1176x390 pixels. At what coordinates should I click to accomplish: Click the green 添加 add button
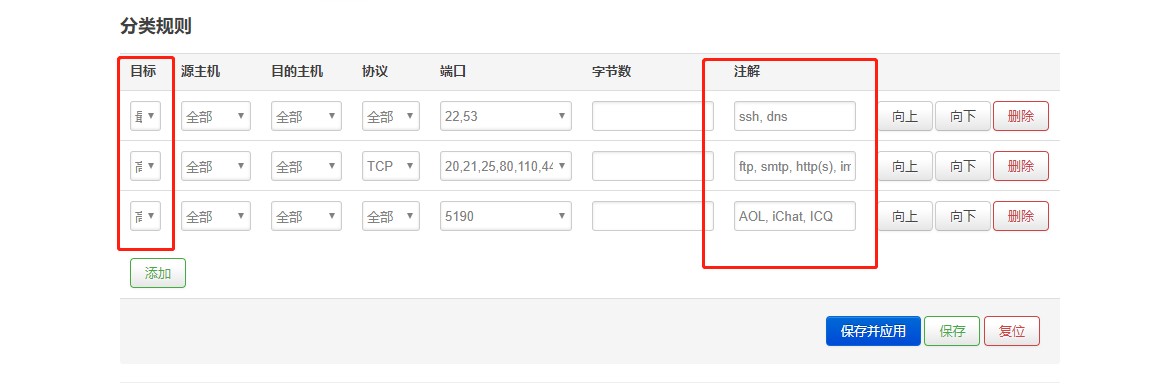point(158,273)
